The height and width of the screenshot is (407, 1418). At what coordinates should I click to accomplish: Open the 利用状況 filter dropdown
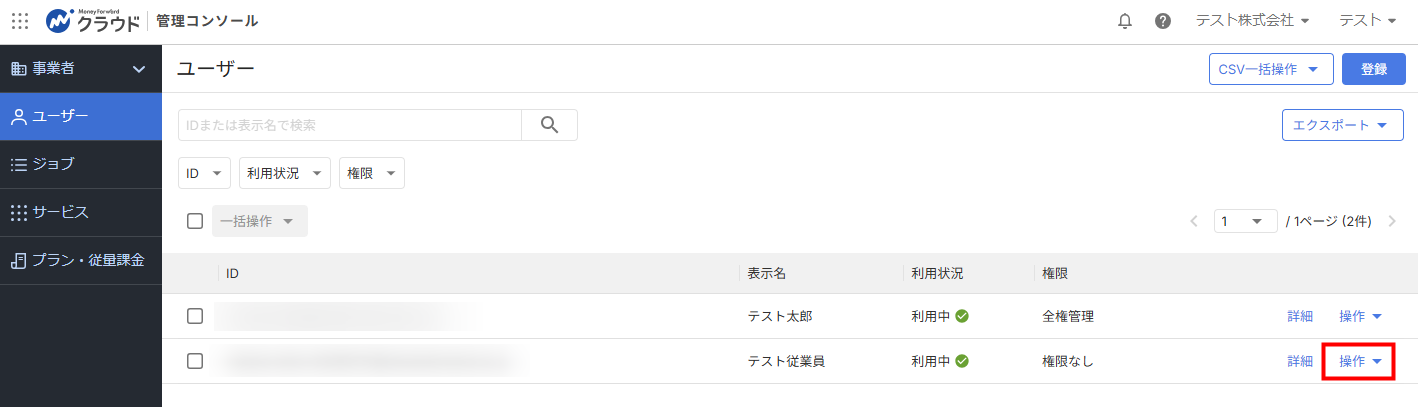[x=285, y=173]
